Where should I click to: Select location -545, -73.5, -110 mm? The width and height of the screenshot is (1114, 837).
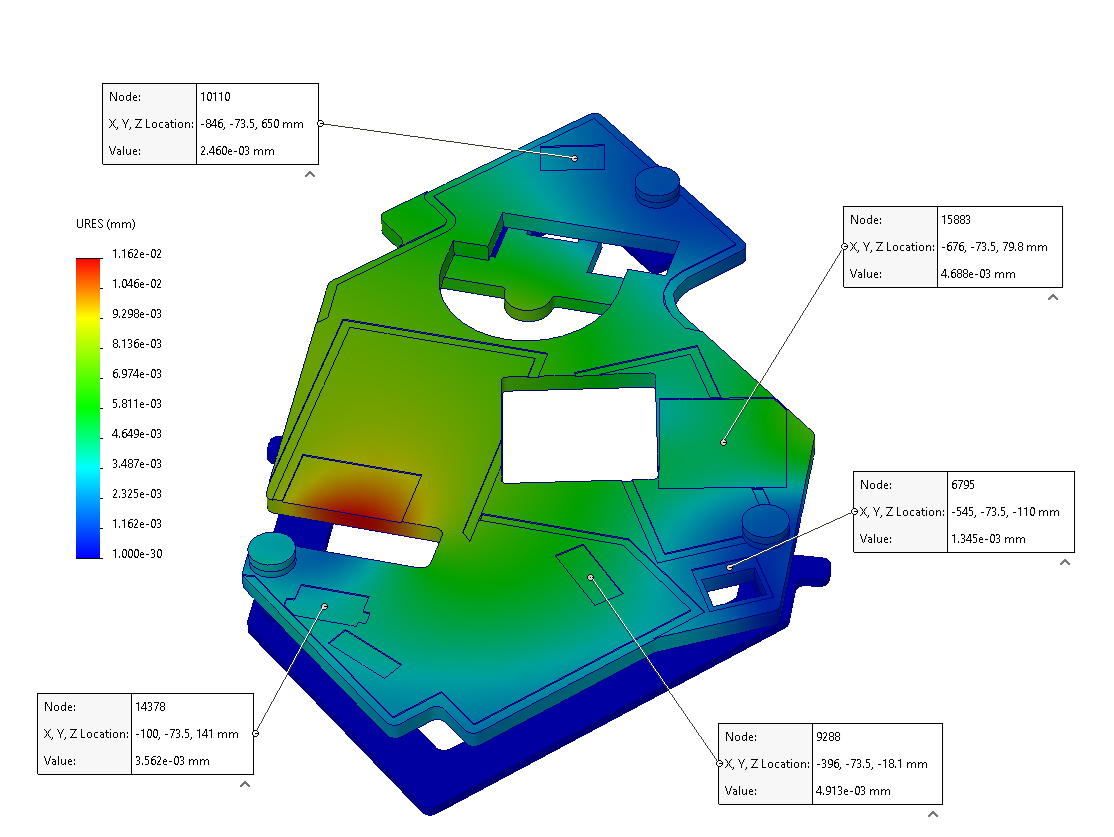coord(1005,512)
